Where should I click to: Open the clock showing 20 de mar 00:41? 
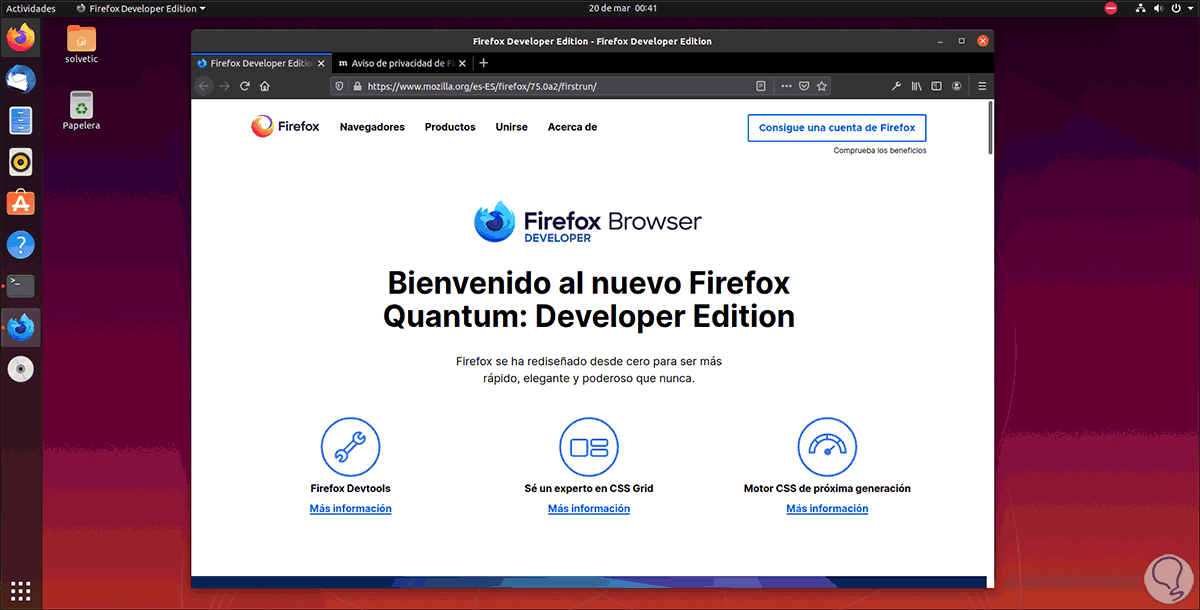(x=622, y=8)
